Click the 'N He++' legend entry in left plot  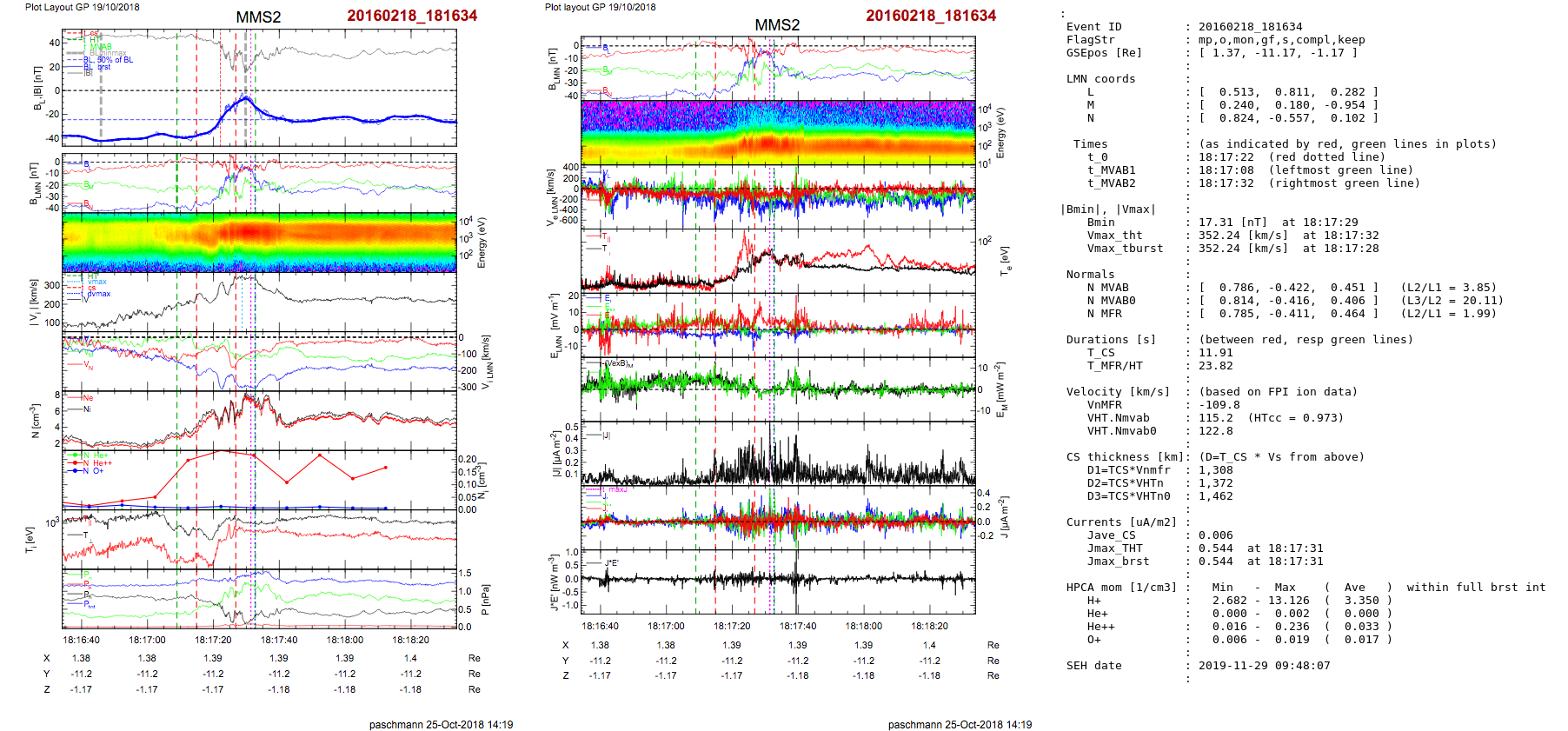point(97,463)
